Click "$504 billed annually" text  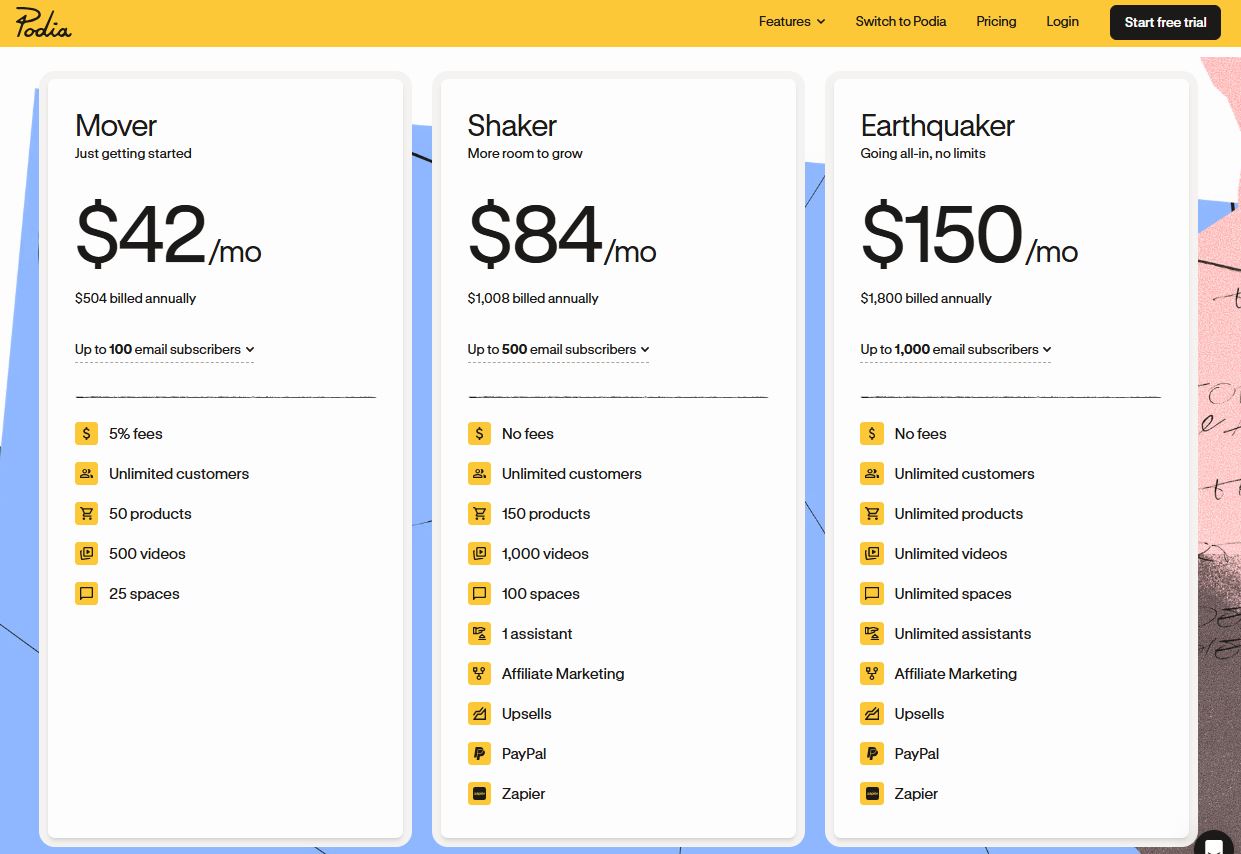point(135,298)
